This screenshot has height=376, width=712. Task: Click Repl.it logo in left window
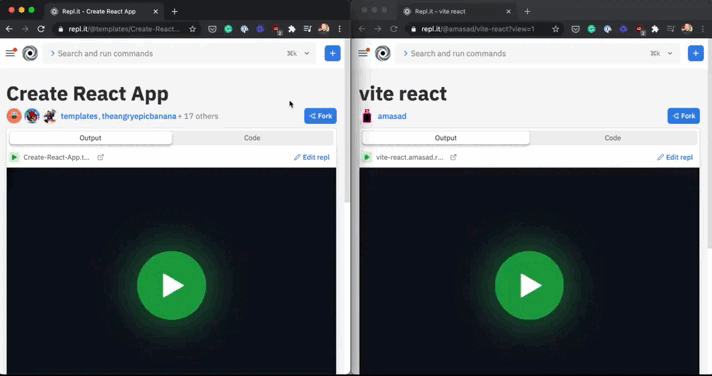point(30,53)
